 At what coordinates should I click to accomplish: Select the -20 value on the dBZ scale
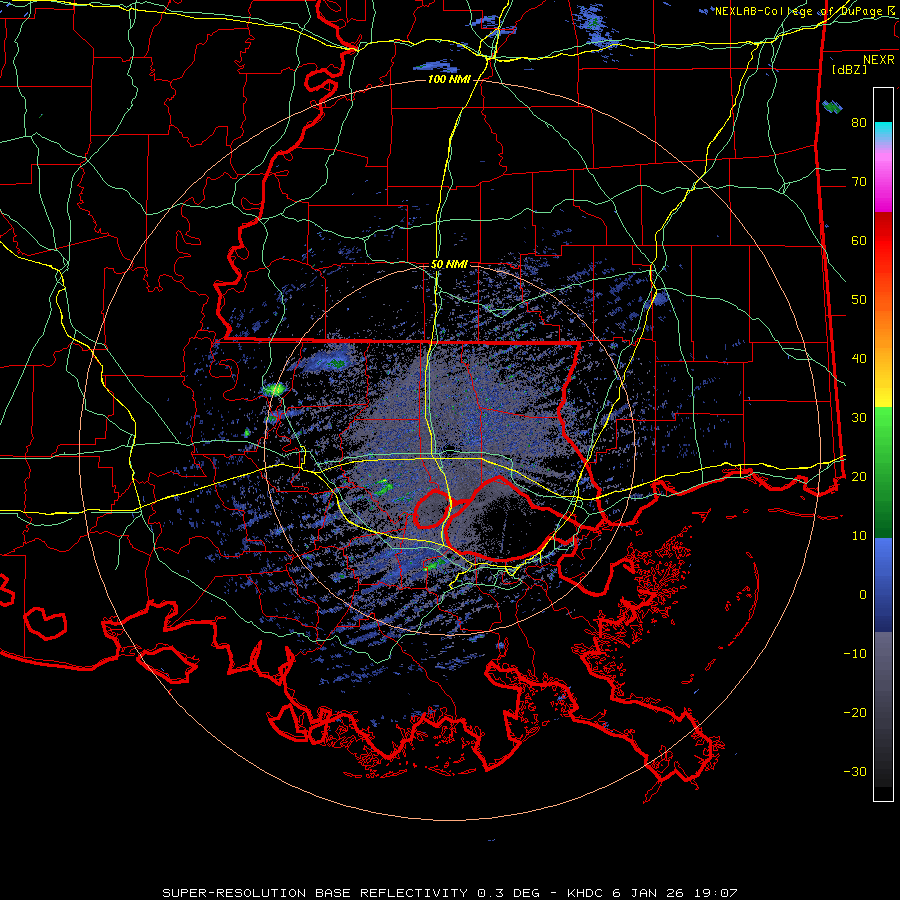coord(855,712)
